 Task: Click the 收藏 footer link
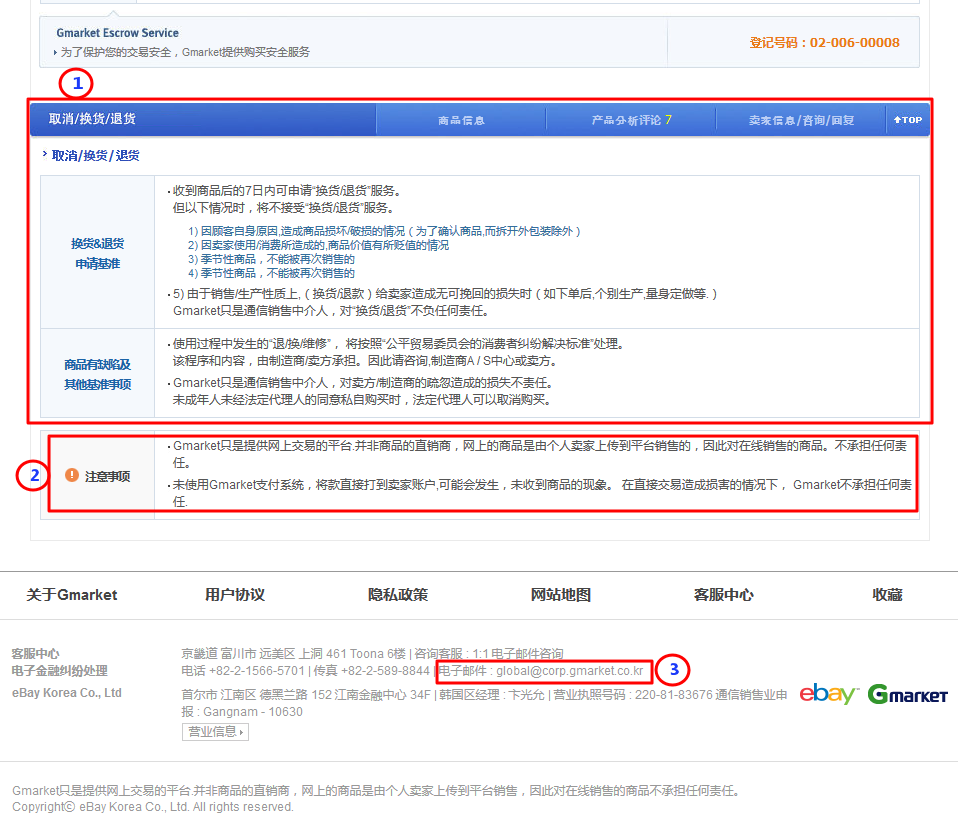887,595
